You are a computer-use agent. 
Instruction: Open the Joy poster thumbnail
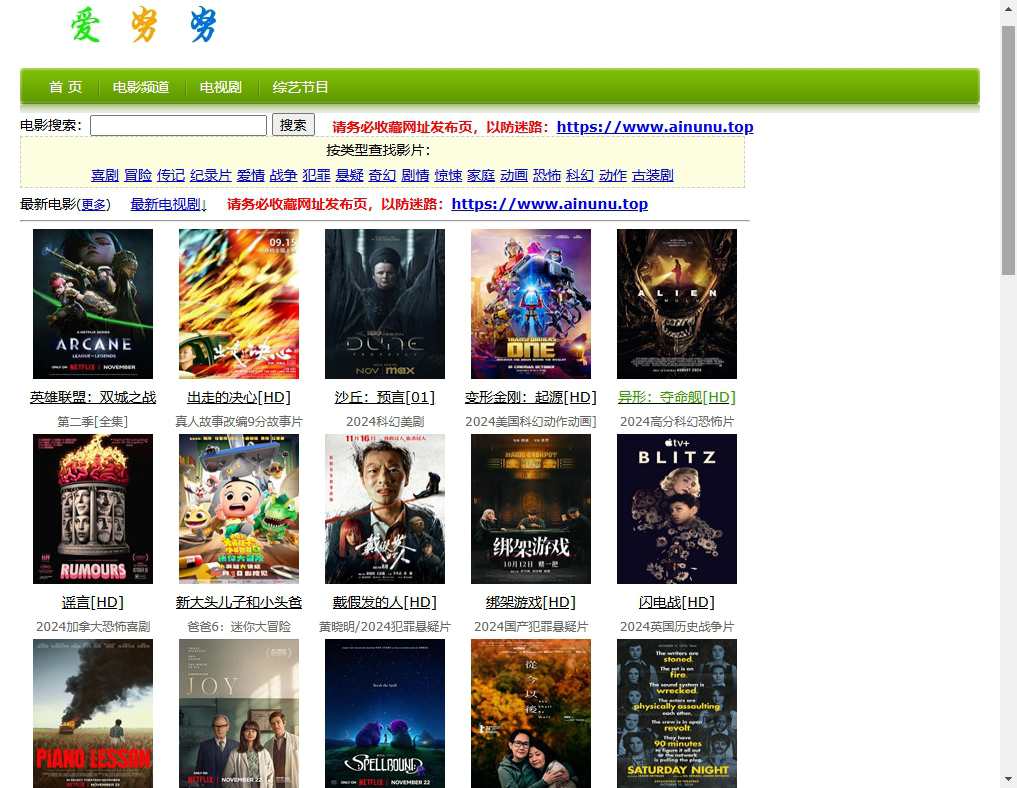(x=239, y=713)
